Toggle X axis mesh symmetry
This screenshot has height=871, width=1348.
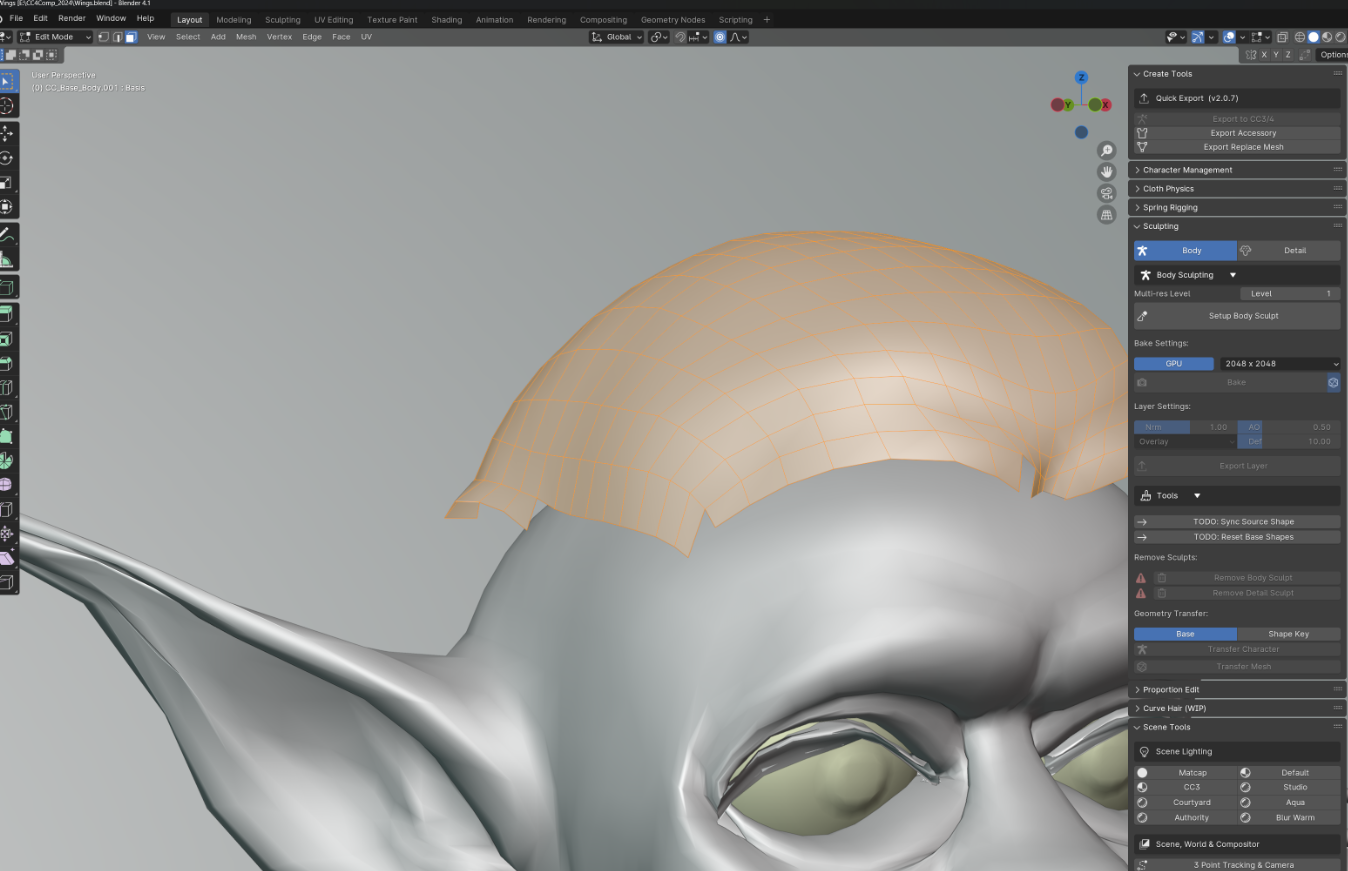1264,55
